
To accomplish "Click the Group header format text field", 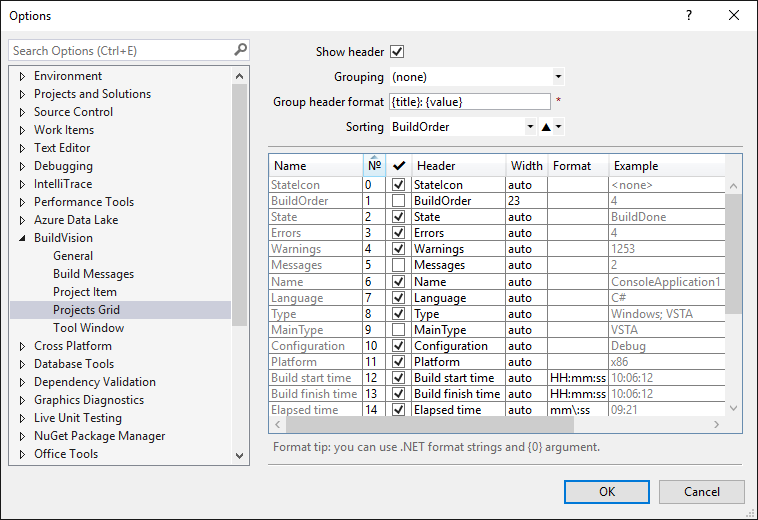I will point(469,102).
